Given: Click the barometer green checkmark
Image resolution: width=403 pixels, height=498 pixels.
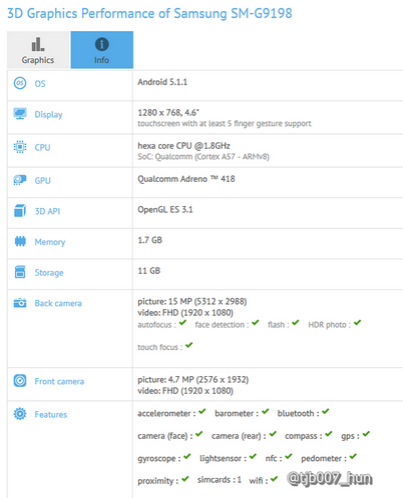Looking at the screenshot, I should click(x=265, y=412).
